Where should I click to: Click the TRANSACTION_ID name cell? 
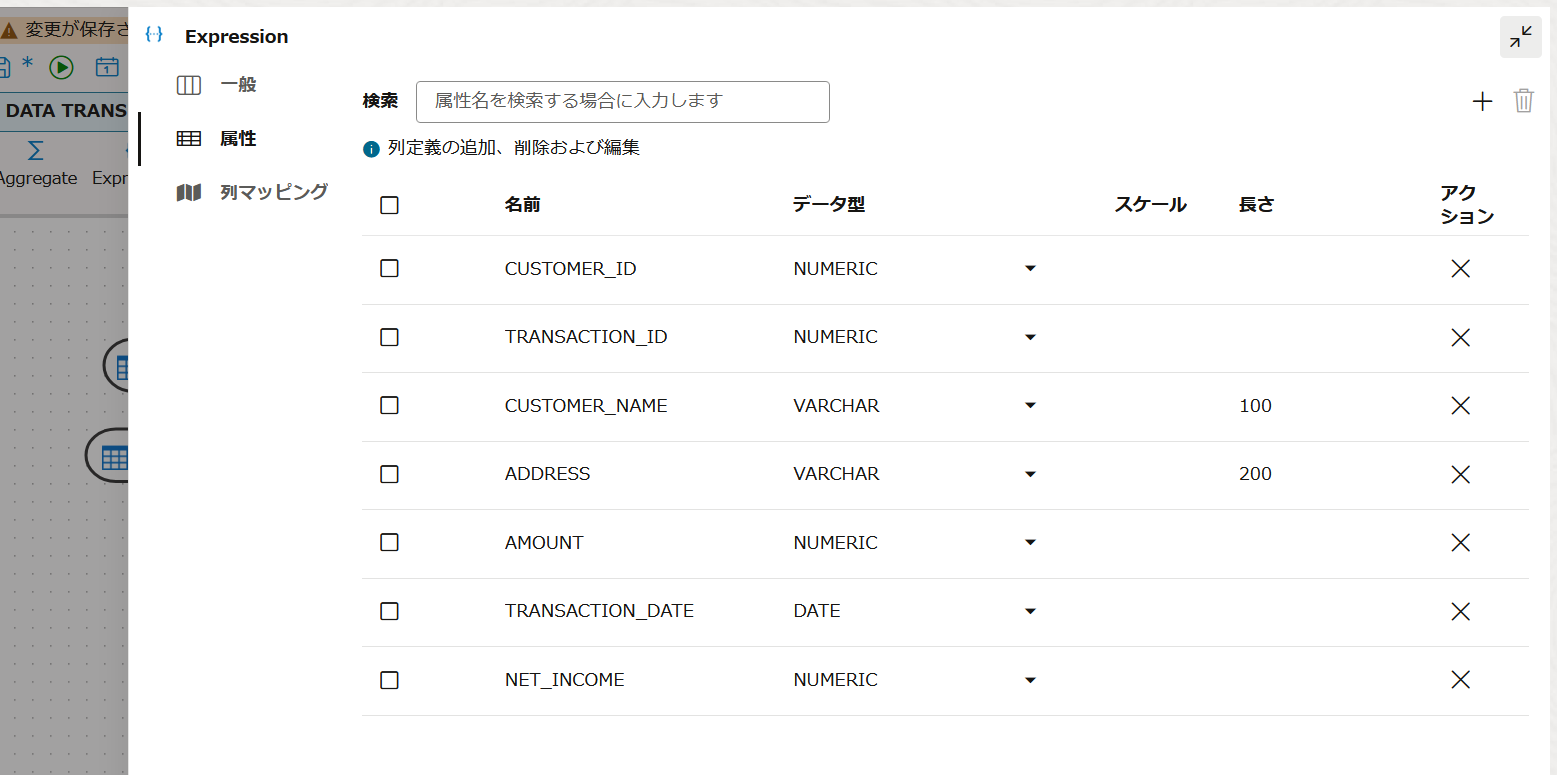click(x=586, y=337)
